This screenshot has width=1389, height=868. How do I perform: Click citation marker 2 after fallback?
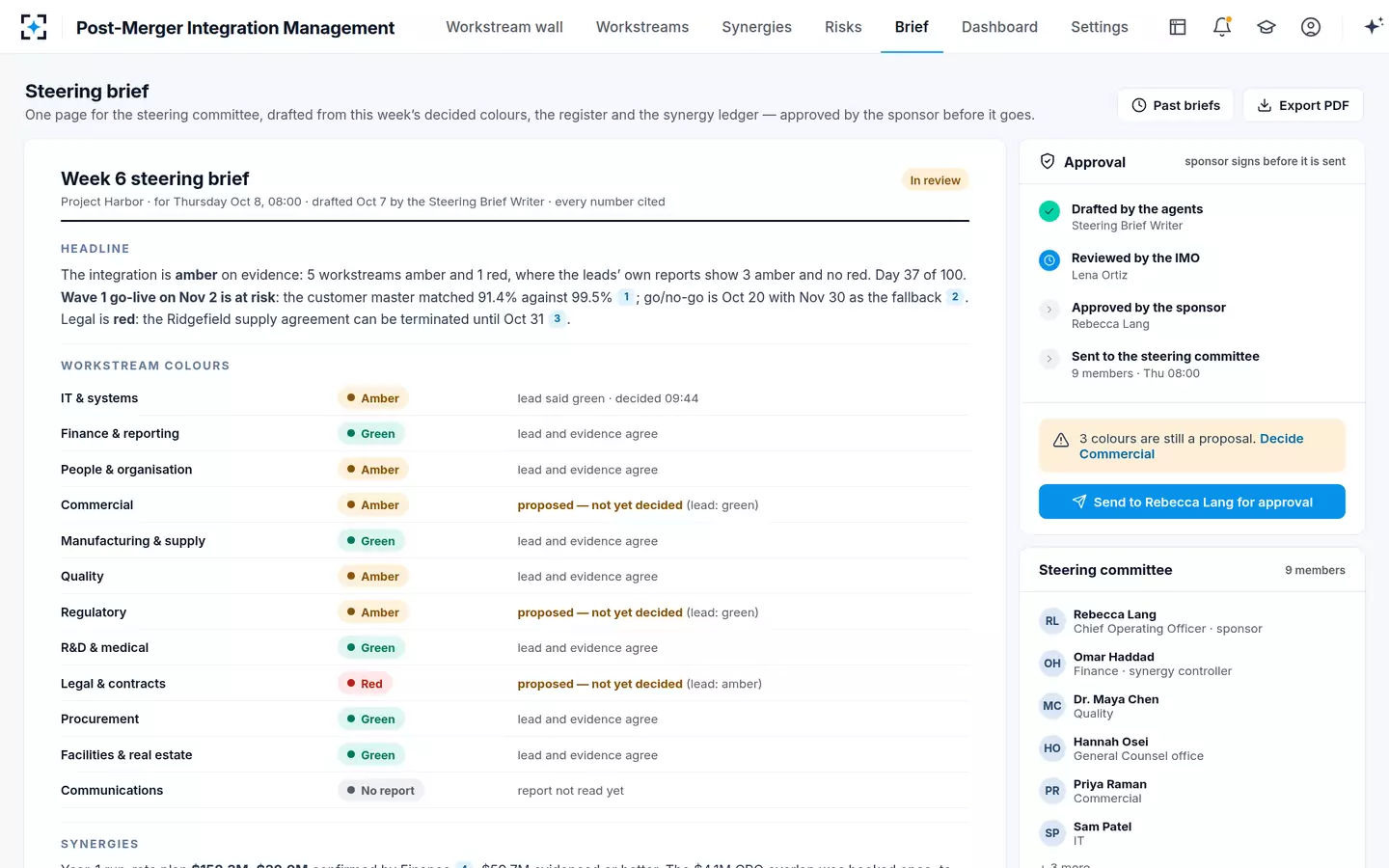[x=955, y=297]
